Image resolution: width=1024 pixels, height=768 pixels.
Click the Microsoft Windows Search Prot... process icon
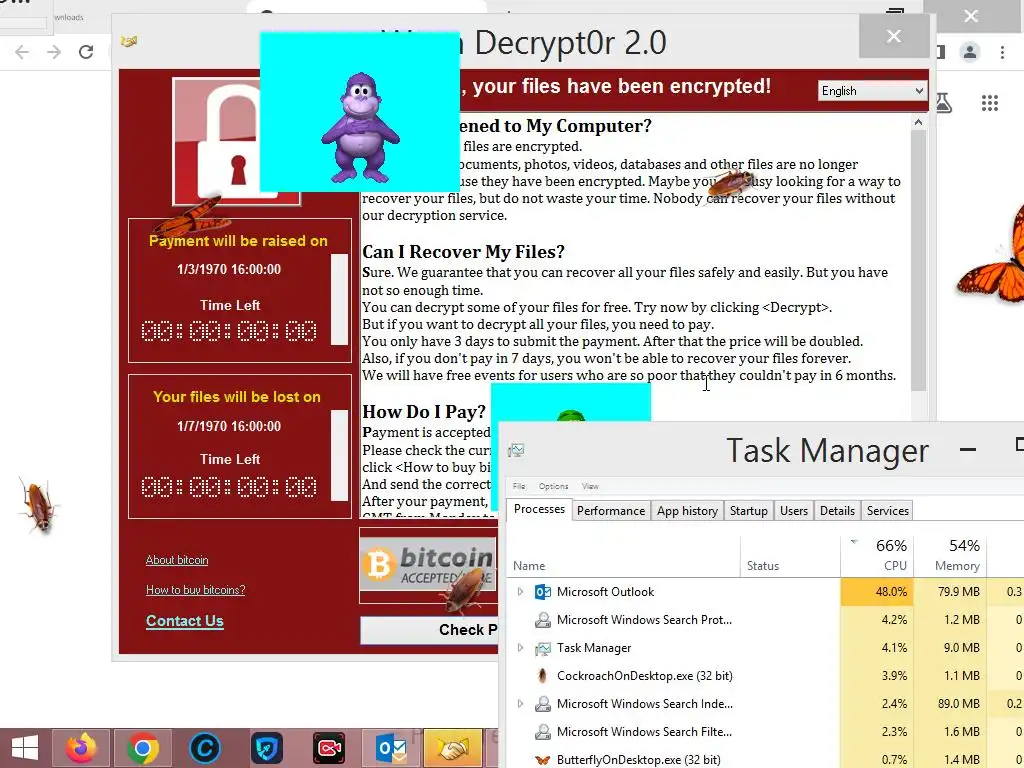(543, 620)
